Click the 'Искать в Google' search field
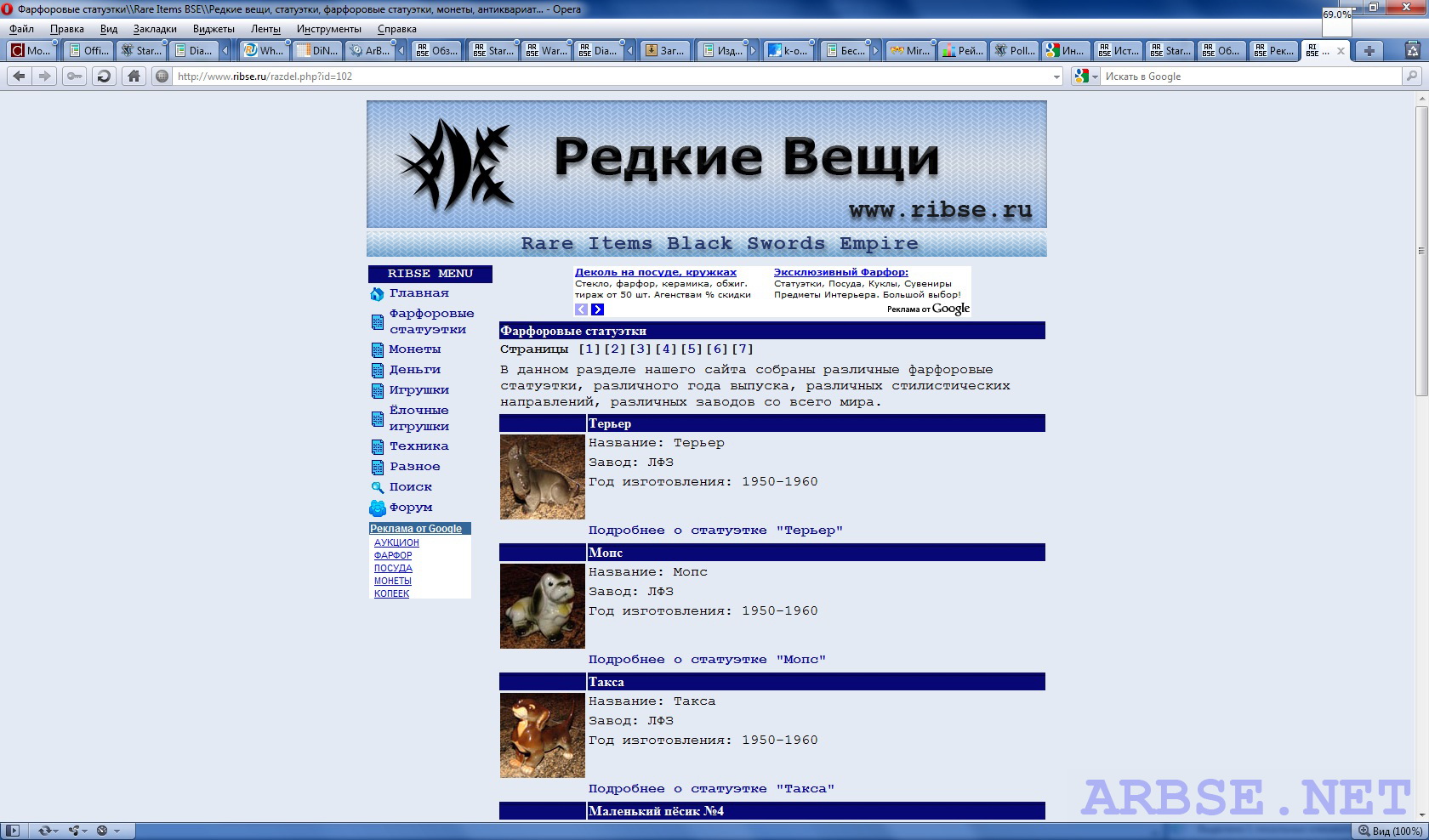The image size is (1429, 840). [1250, 77]
